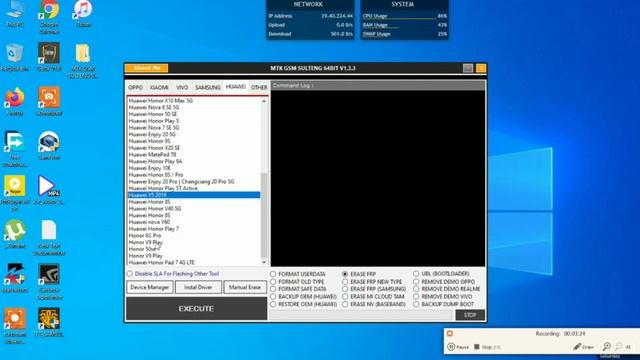Click the Install Driver button
640x360 pixels.
[198, 287]
